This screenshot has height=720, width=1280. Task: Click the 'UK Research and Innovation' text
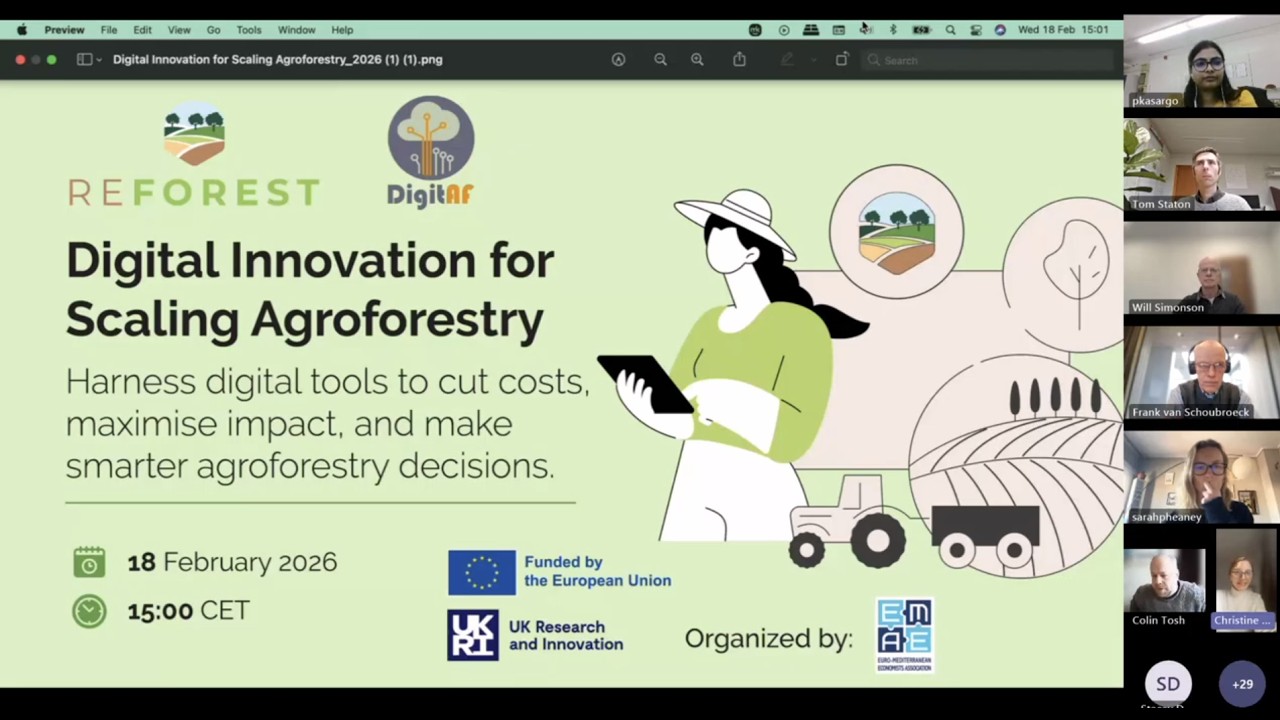pos(565,636)
